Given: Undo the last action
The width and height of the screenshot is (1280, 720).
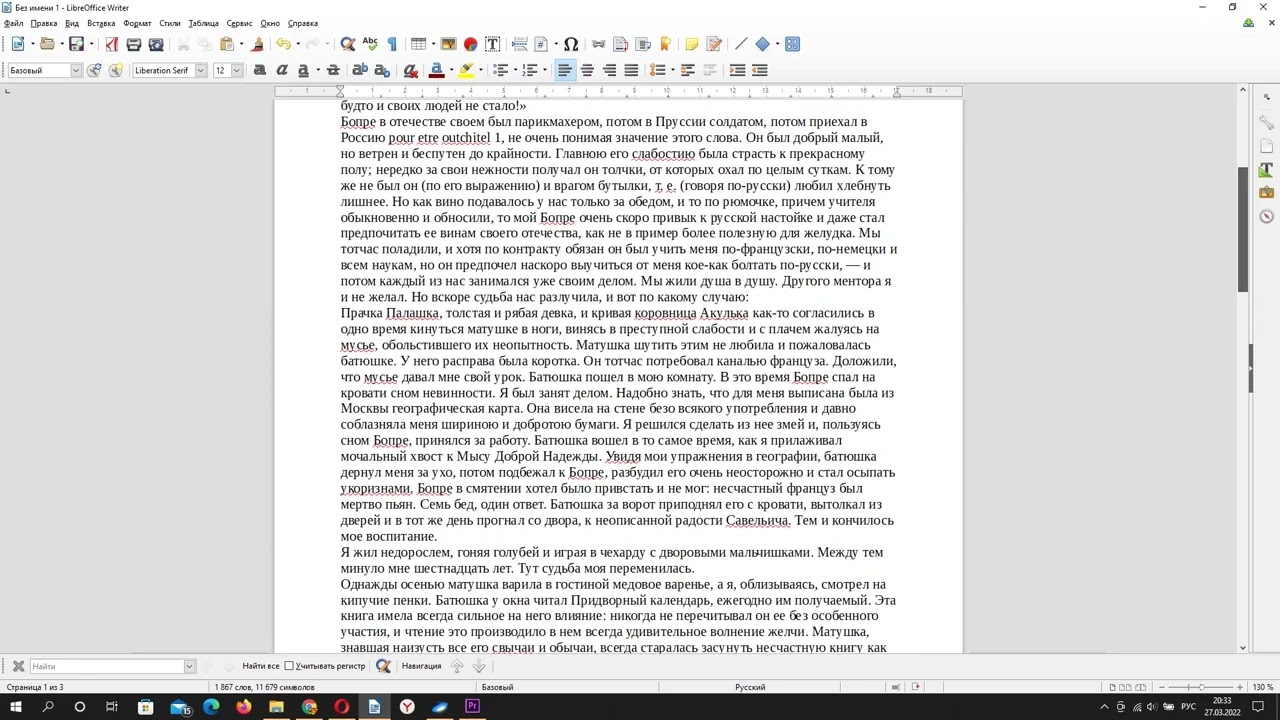Looking at the screenshot, I should pos(283,44).
